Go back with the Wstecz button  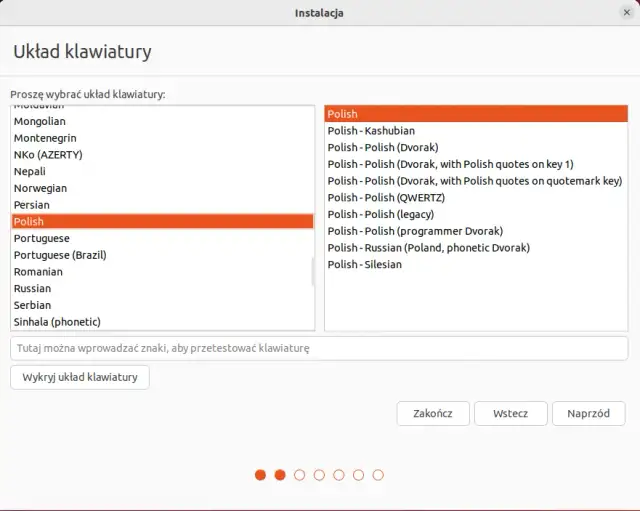[x=510, y=413]
